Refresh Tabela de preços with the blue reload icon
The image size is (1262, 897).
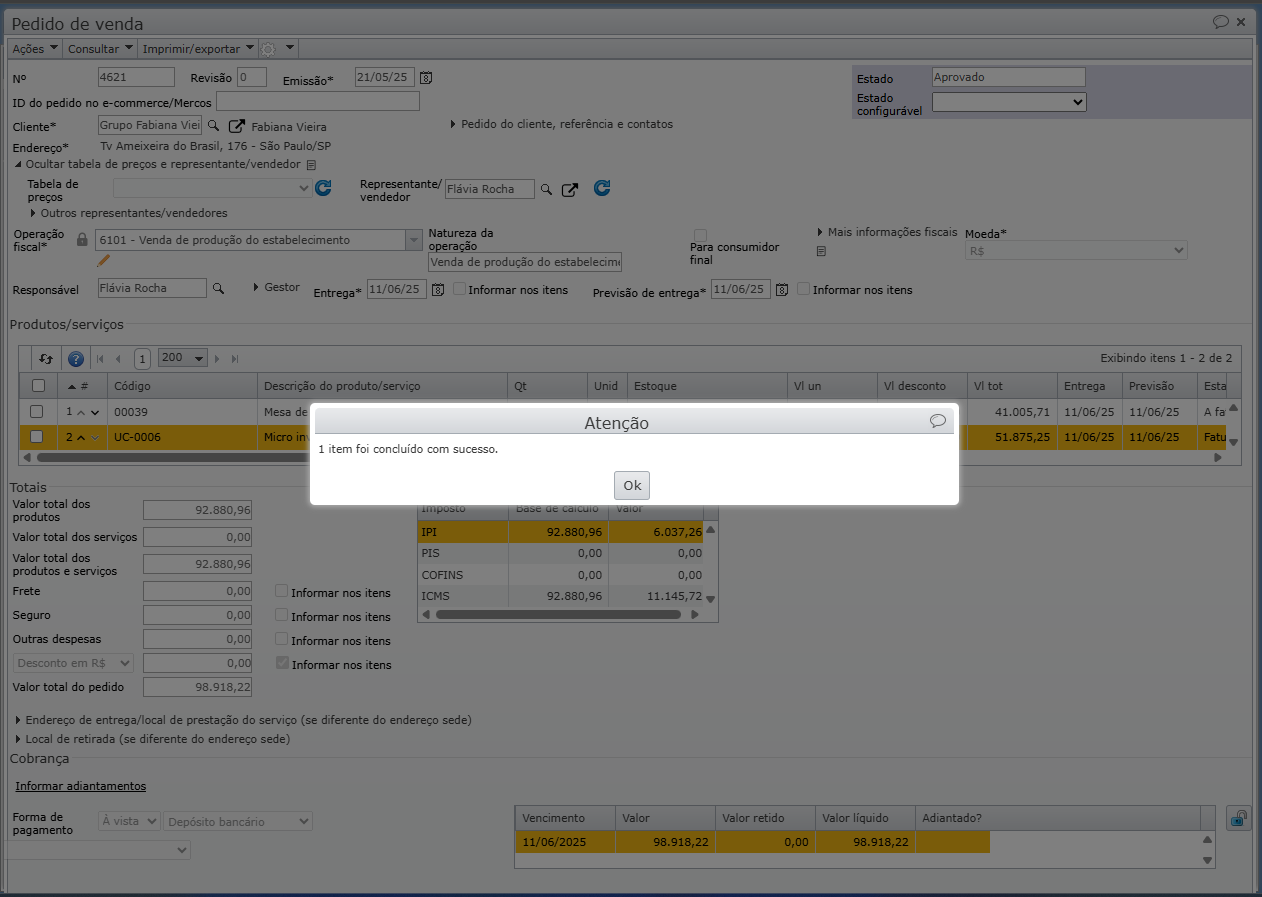click(323, 188)
